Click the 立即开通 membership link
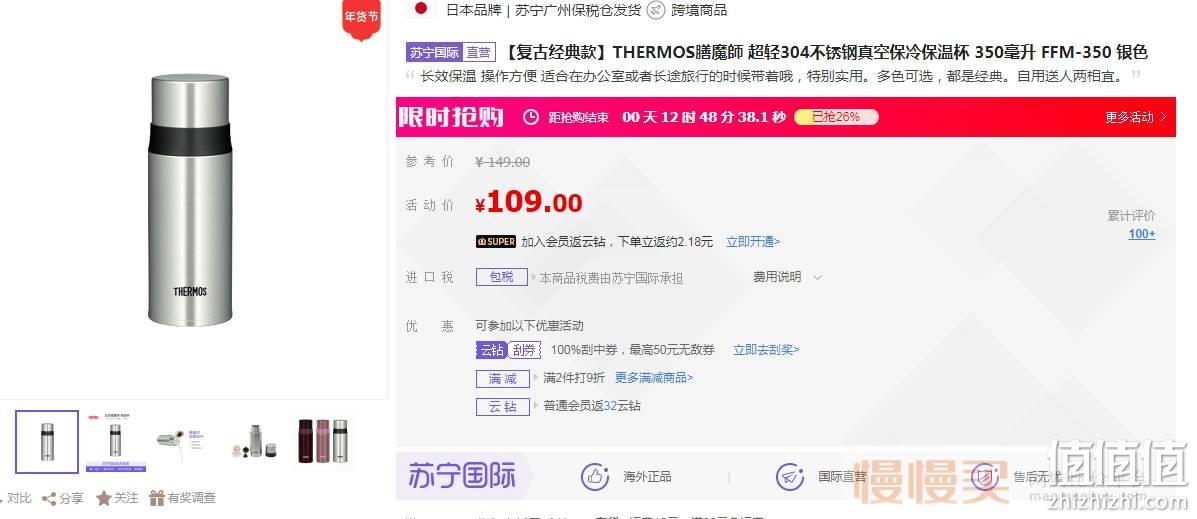Screen dimensions: 1197x519 [753, 242]
